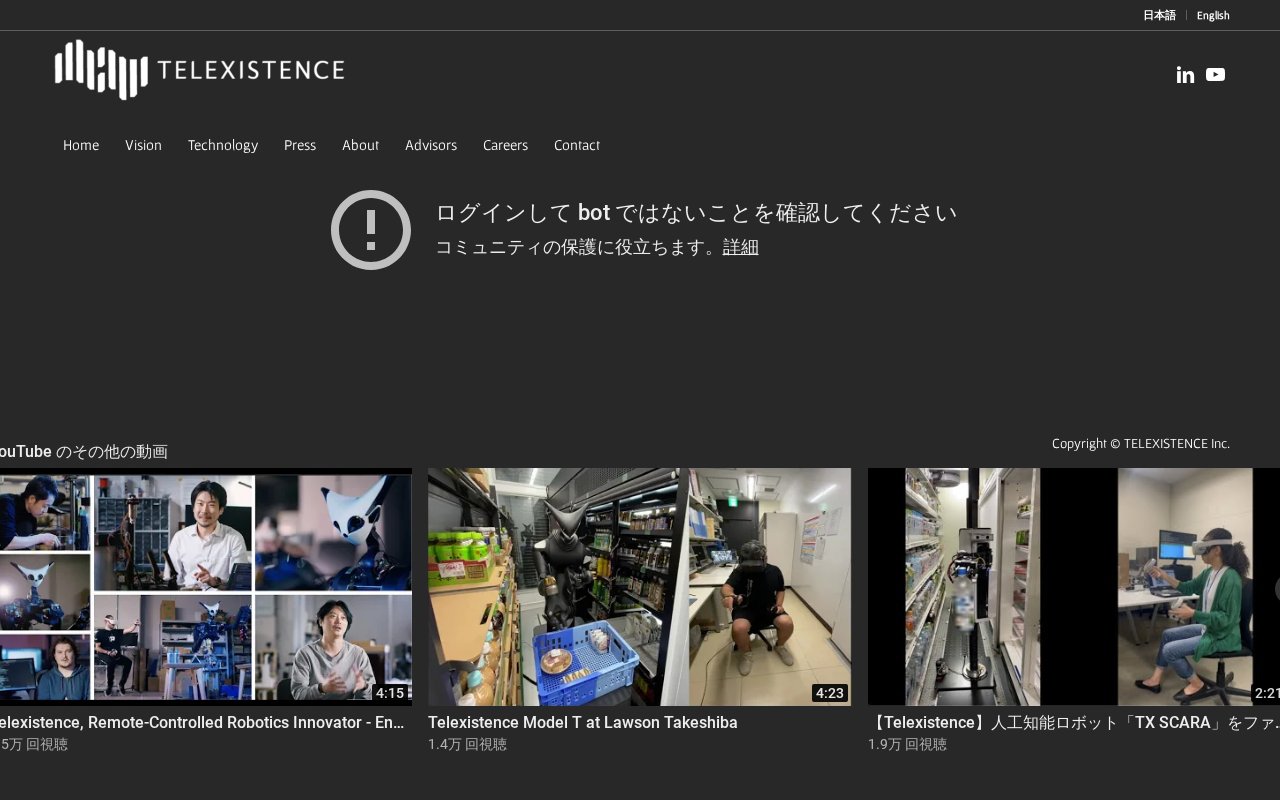Click the Remote-Controlled Robotics Innovator video title
This screenshot has height=800, width=1280.
(202, 722)
